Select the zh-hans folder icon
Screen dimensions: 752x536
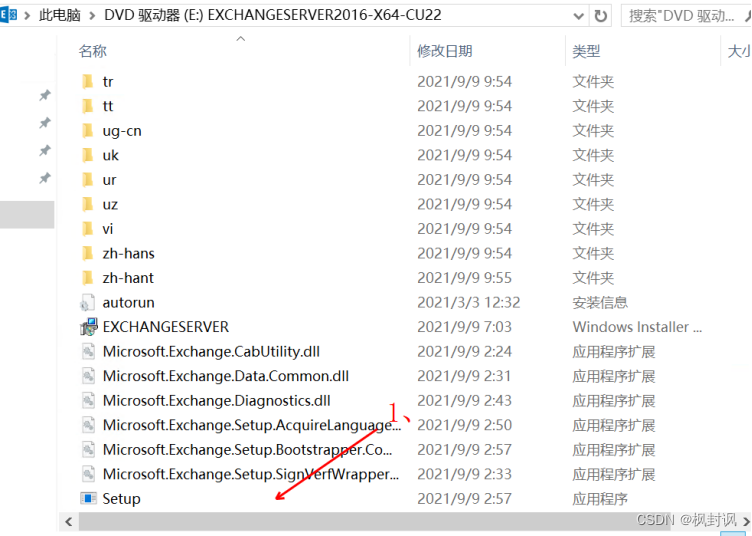point(88,253)
